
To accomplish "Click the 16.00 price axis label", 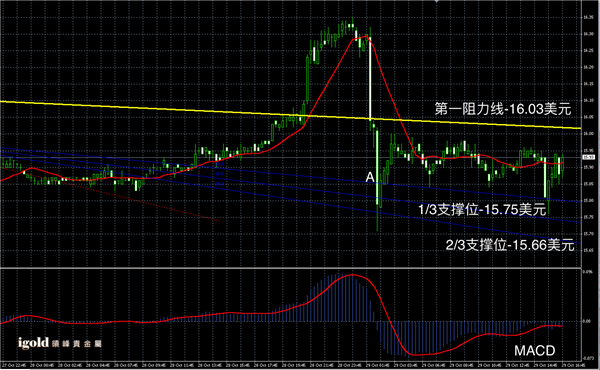I will pos(588,134).
